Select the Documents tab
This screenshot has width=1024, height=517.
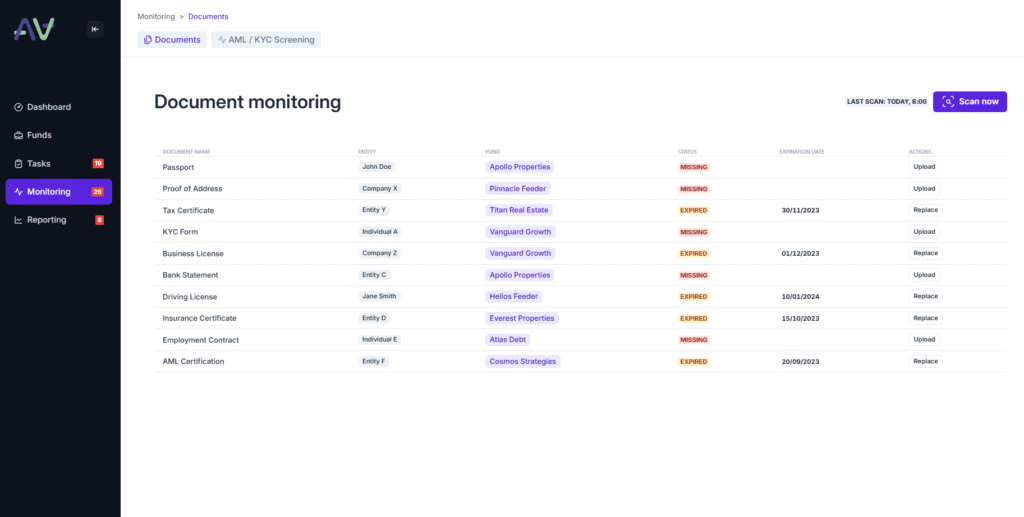172,40
